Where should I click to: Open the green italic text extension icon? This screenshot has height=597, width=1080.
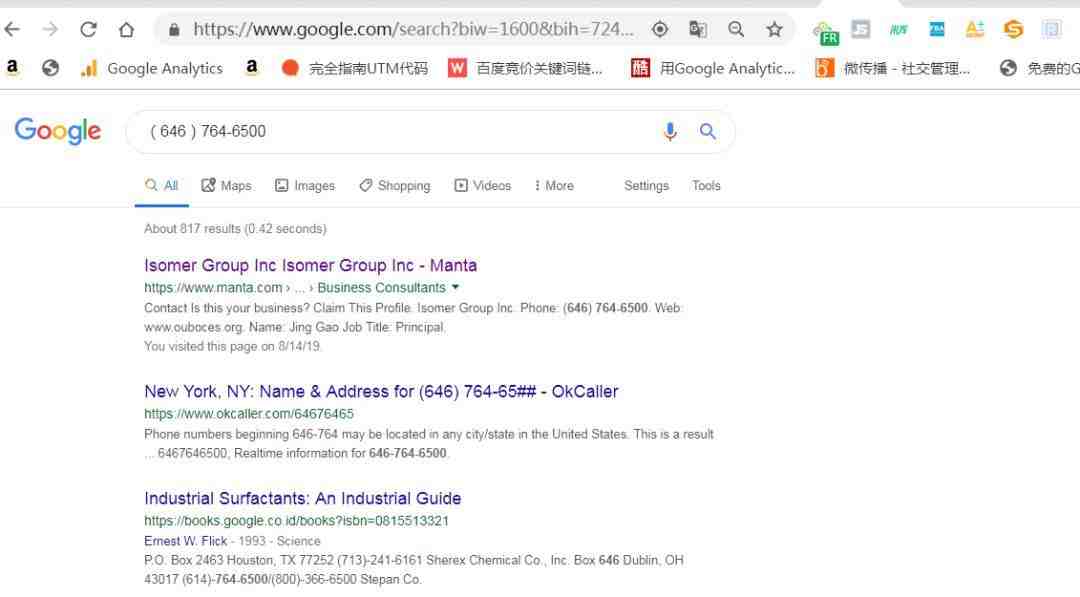click(x=898, y=29)
